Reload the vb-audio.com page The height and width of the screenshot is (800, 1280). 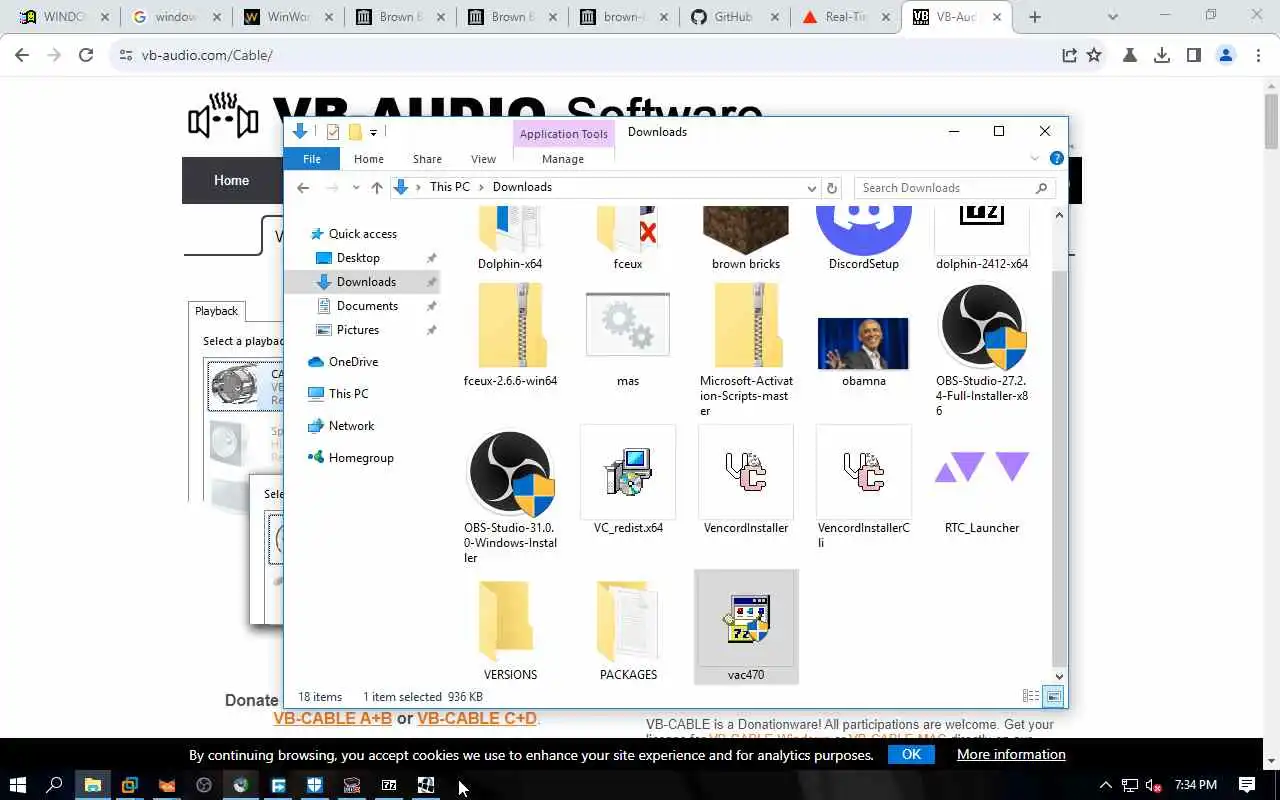[x=86, y=55]
